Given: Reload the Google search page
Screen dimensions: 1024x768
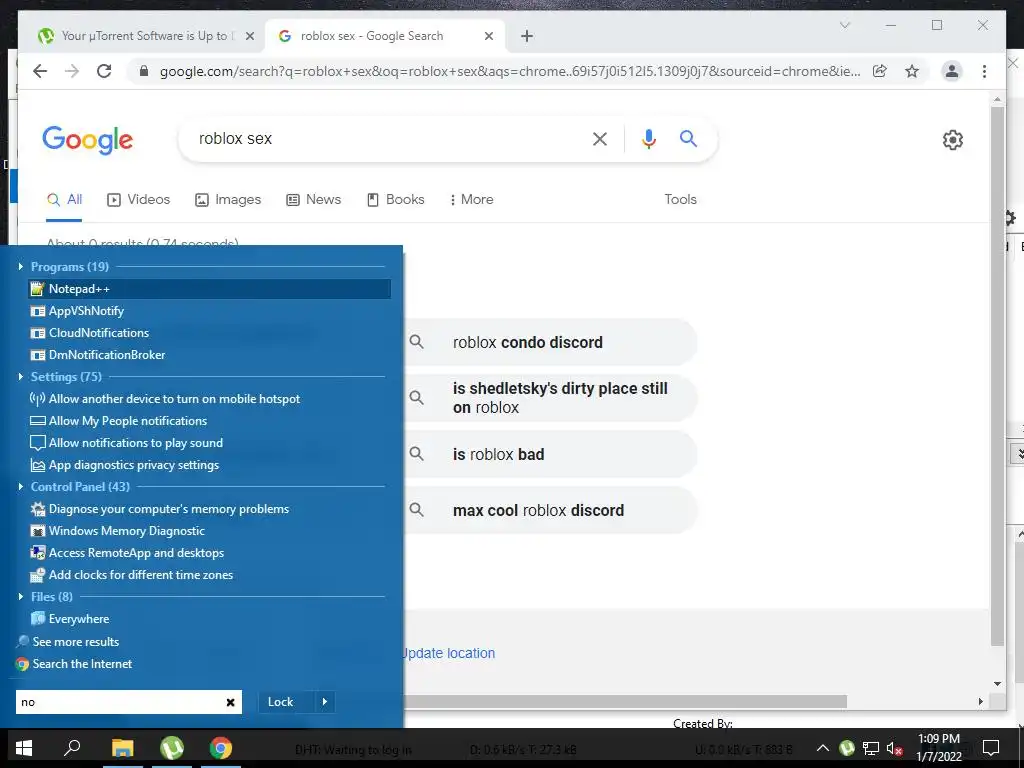Looking at the screenshot, I should [x=104, y=71].
